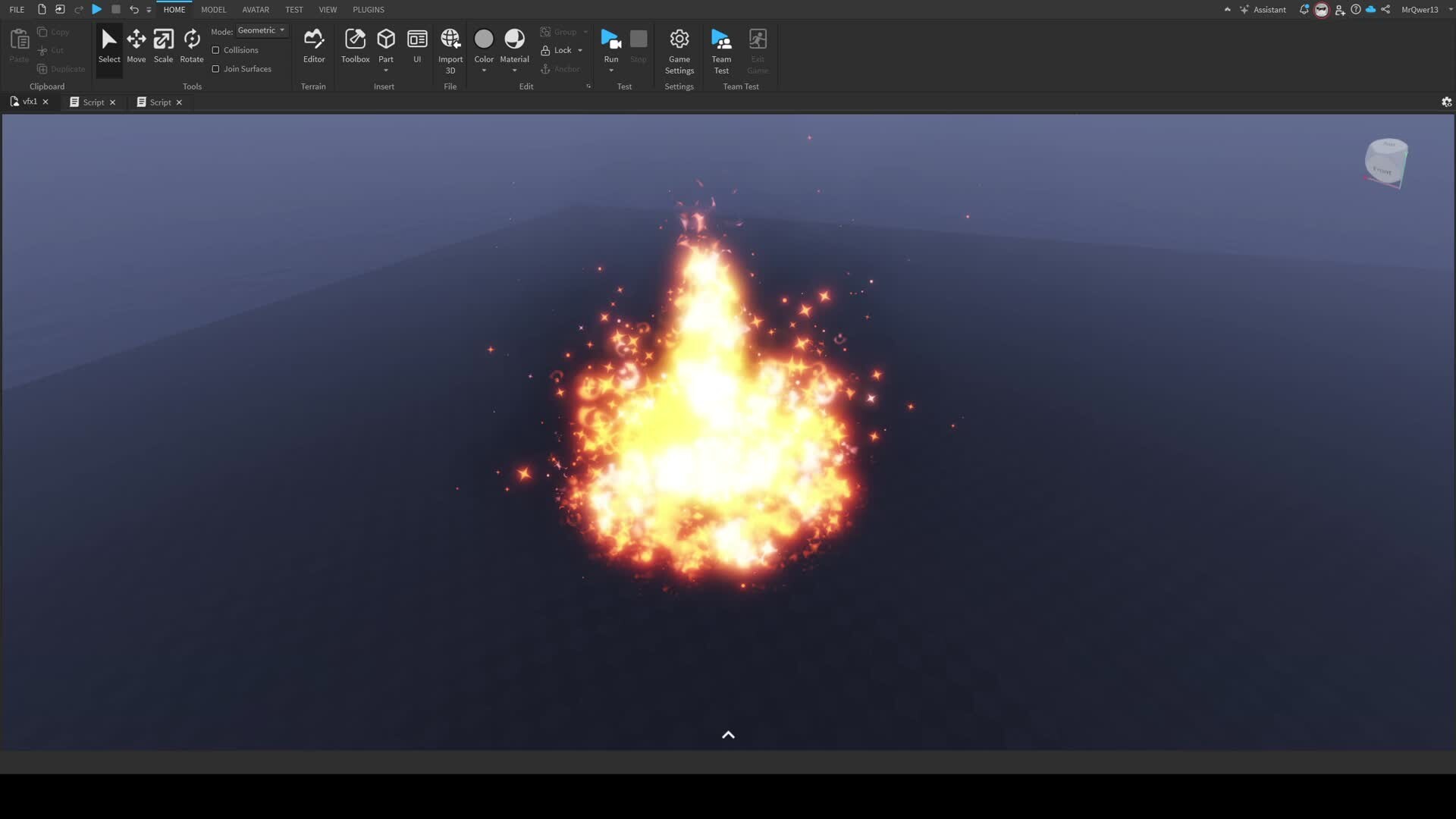Enable Join Surfaces
Screen dimensions: 1456x819
point(217,68)
